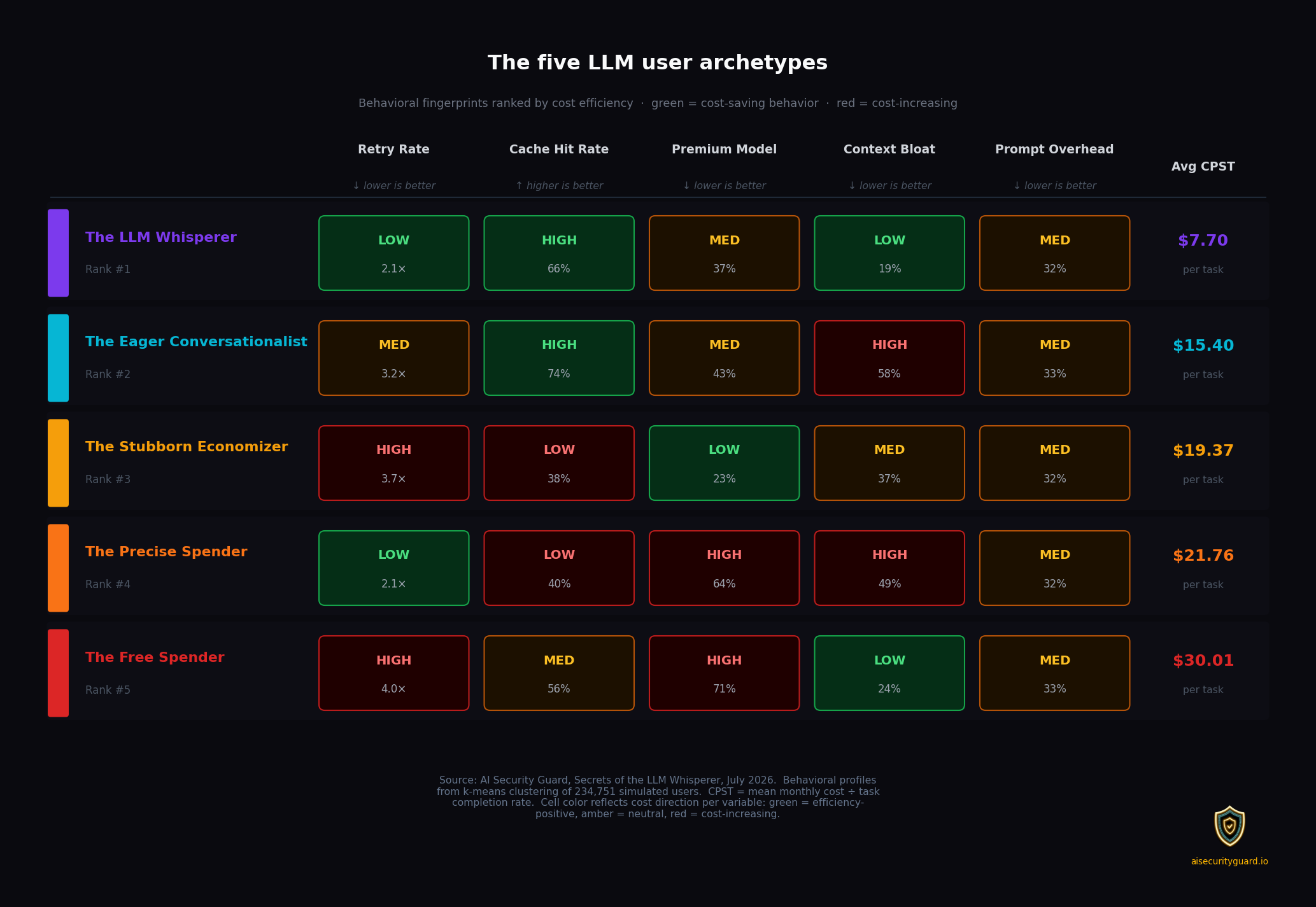Click LLM Whisperer Prompt Overhead cell 32%
The height and width of the screenshot is (907, 1316).
1054,253
